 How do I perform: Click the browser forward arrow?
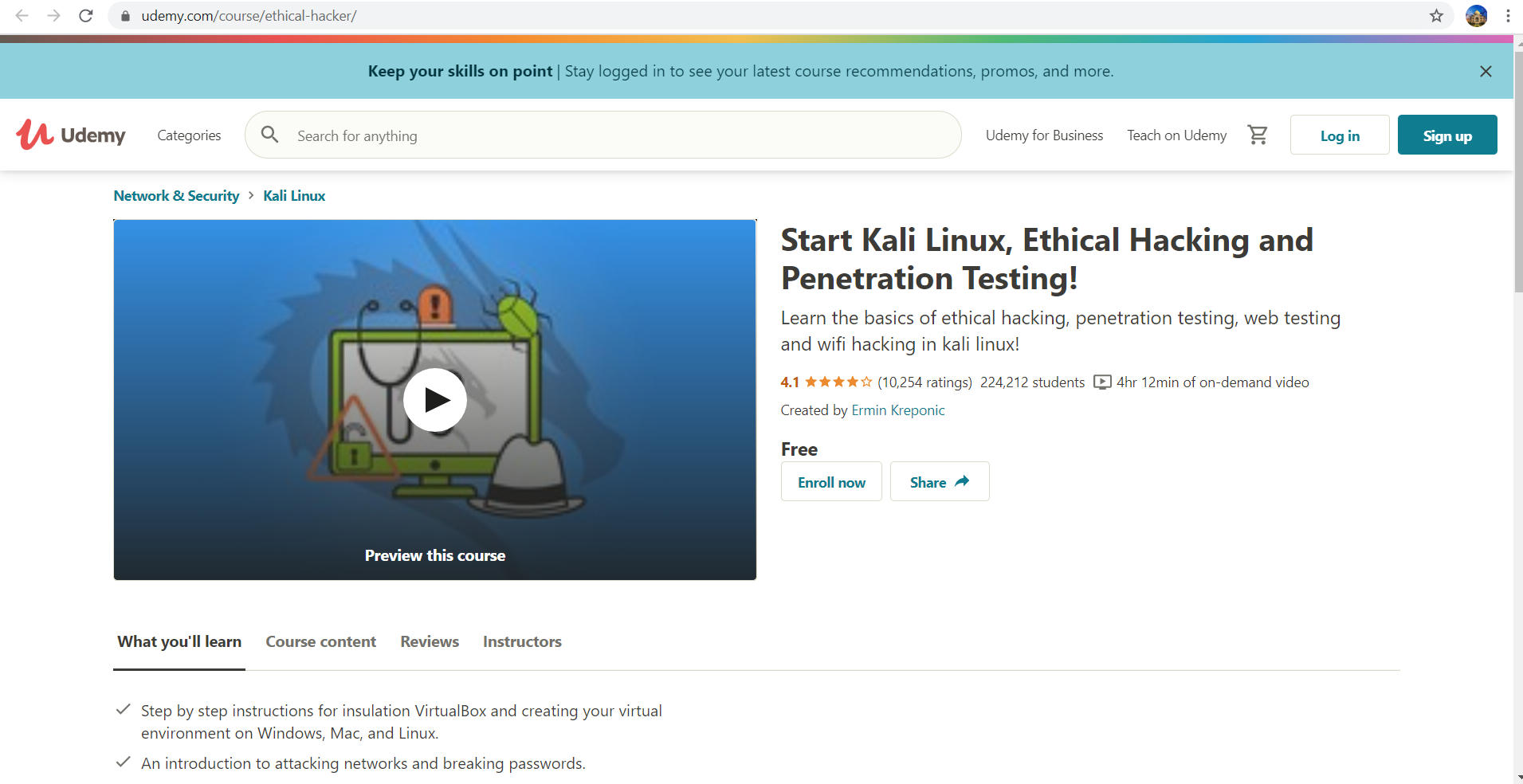pyautogui.click(x=54, y=16)
